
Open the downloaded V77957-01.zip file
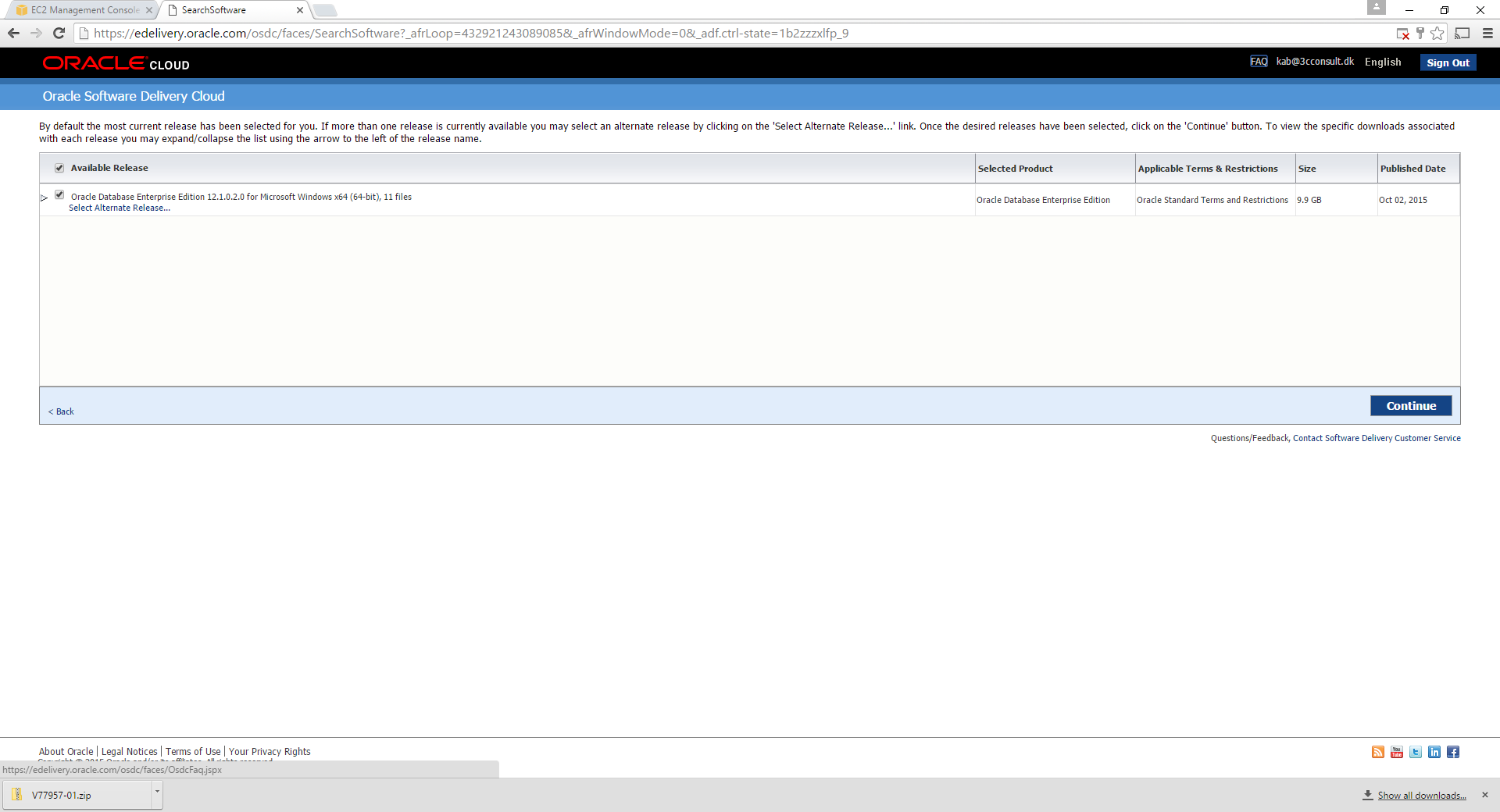pyautogui.click(x=77, y=795)
